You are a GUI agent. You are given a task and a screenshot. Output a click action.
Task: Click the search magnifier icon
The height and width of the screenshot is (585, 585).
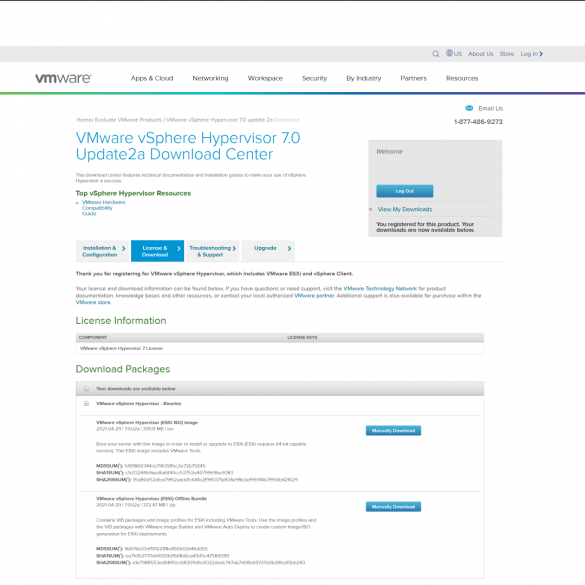click(435, 54)
